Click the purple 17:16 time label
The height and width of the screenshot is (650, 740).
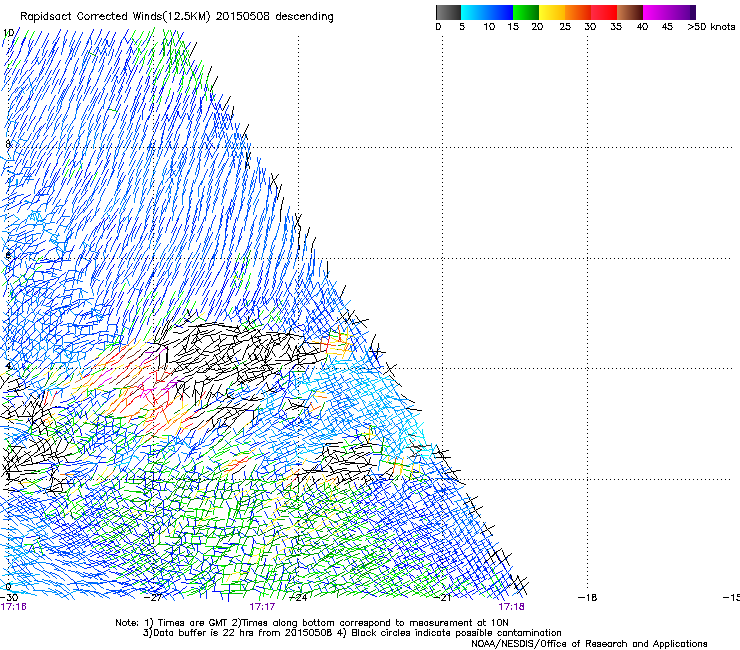coord(14,607)
